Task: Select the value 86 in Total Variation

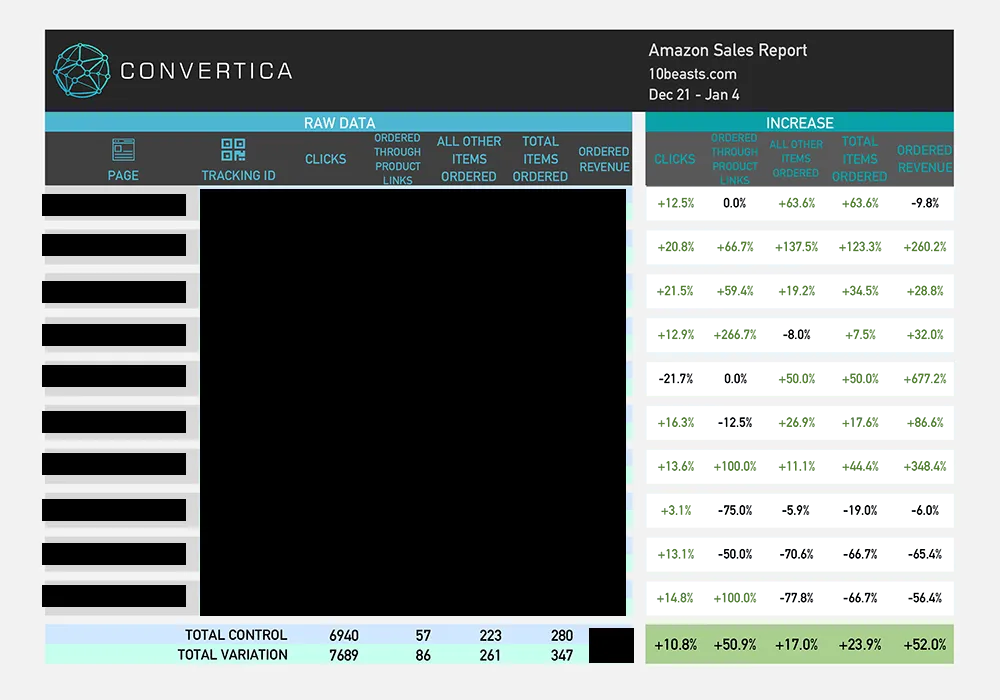Action: point(423,655)
